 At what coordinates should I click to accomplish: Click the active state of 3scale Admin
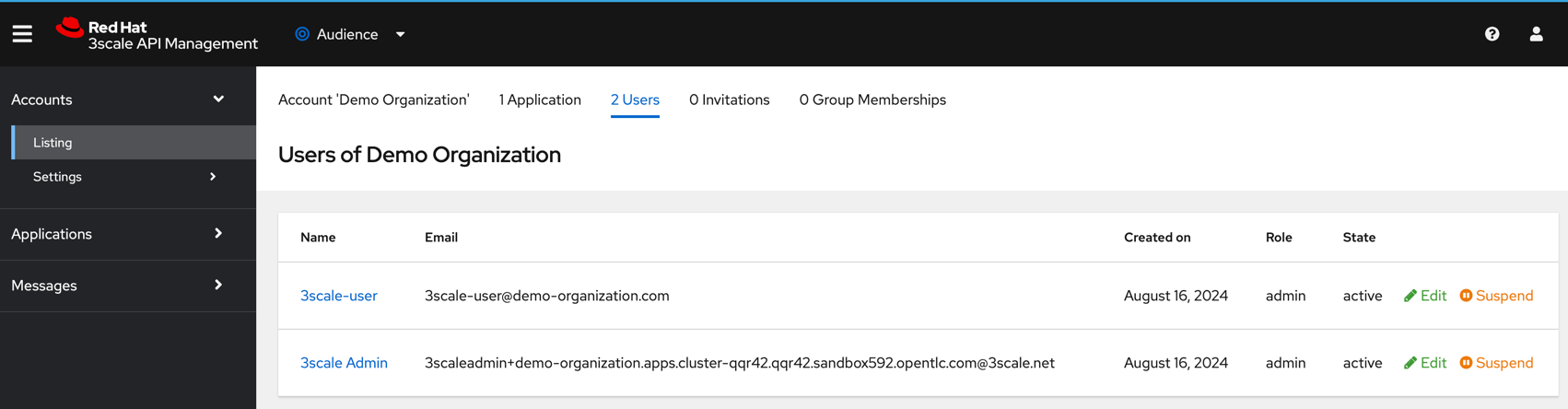tap(1363, 363)
